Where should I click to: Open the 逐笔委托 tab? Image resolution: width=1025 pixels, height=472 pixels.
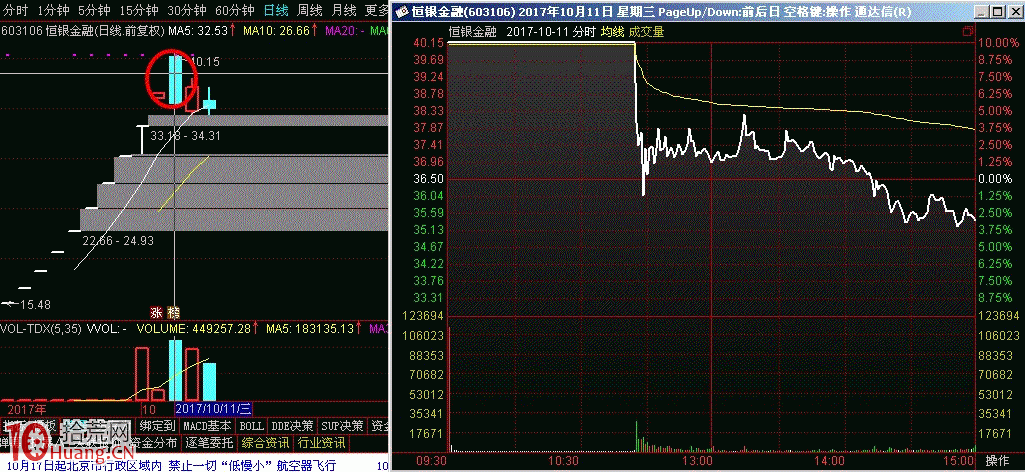[x=209, y=443]
